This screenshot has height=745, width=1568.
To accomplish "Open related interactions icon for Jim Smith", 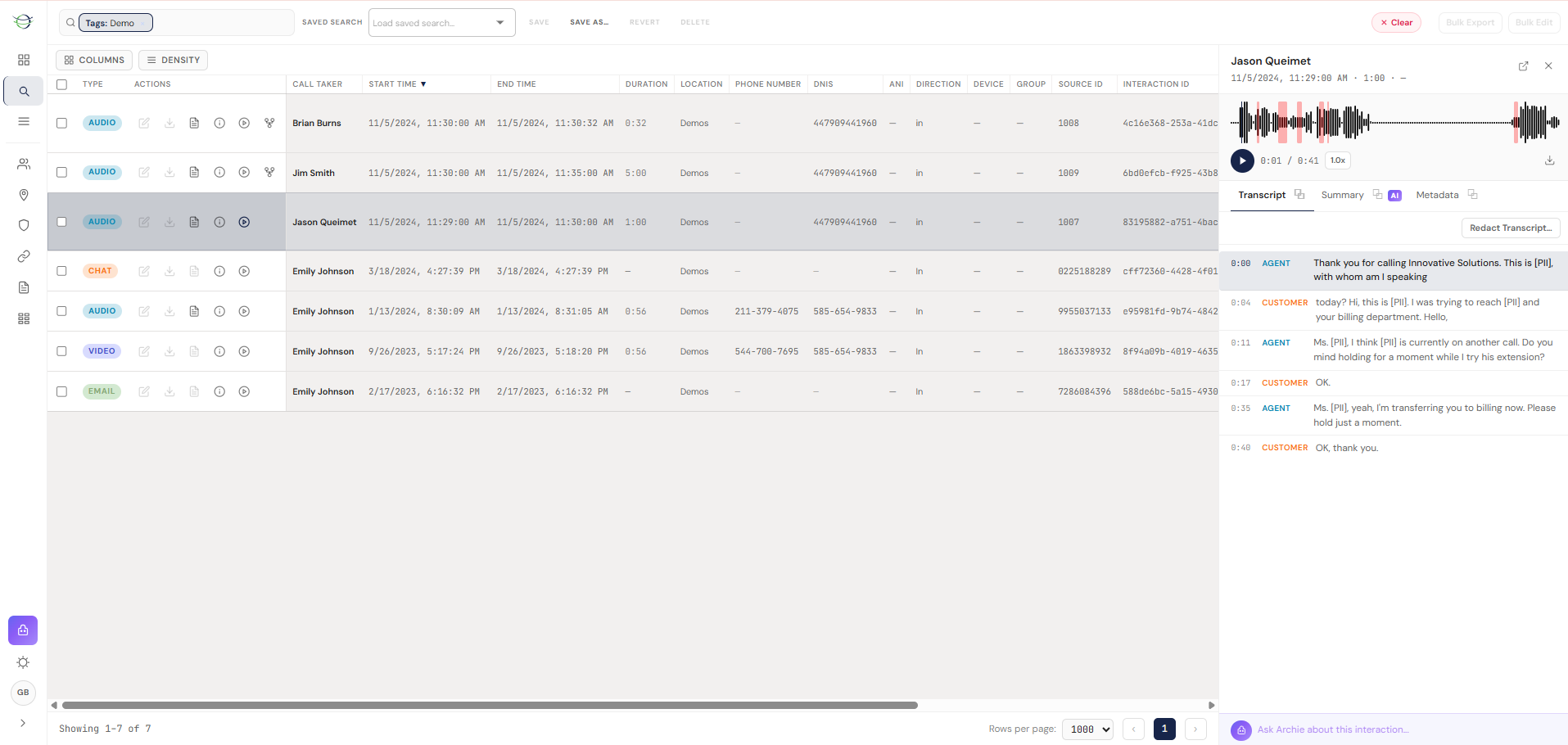I will click(x=269, y=173).
